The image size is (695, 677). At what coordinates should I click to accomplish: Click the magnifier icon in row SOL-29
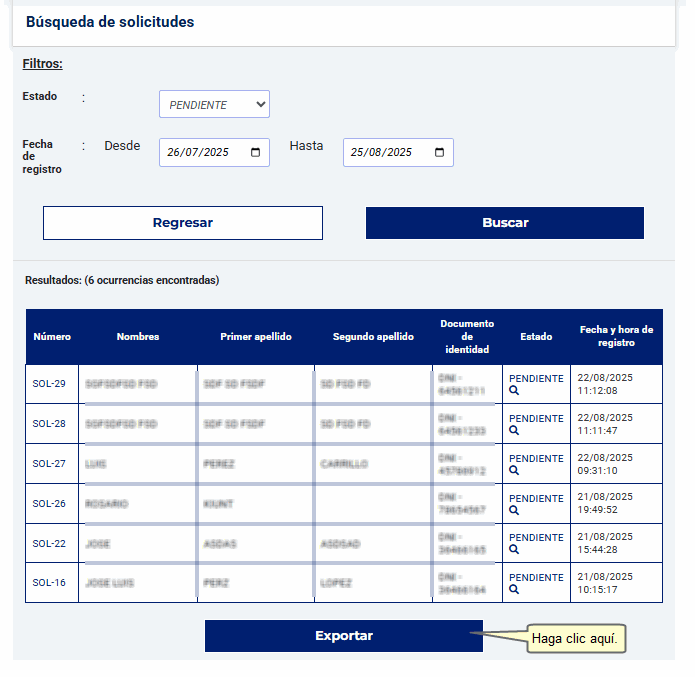514,391
